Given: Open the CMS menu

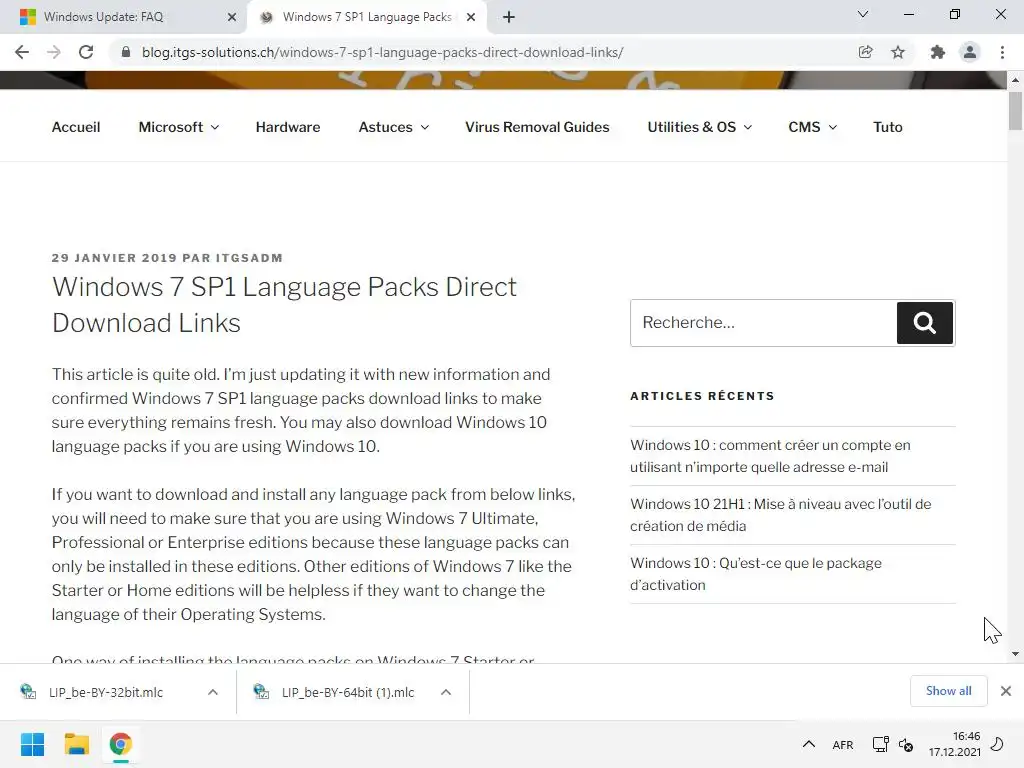Looking at the screenshot, I should click(x=804, y=127).
